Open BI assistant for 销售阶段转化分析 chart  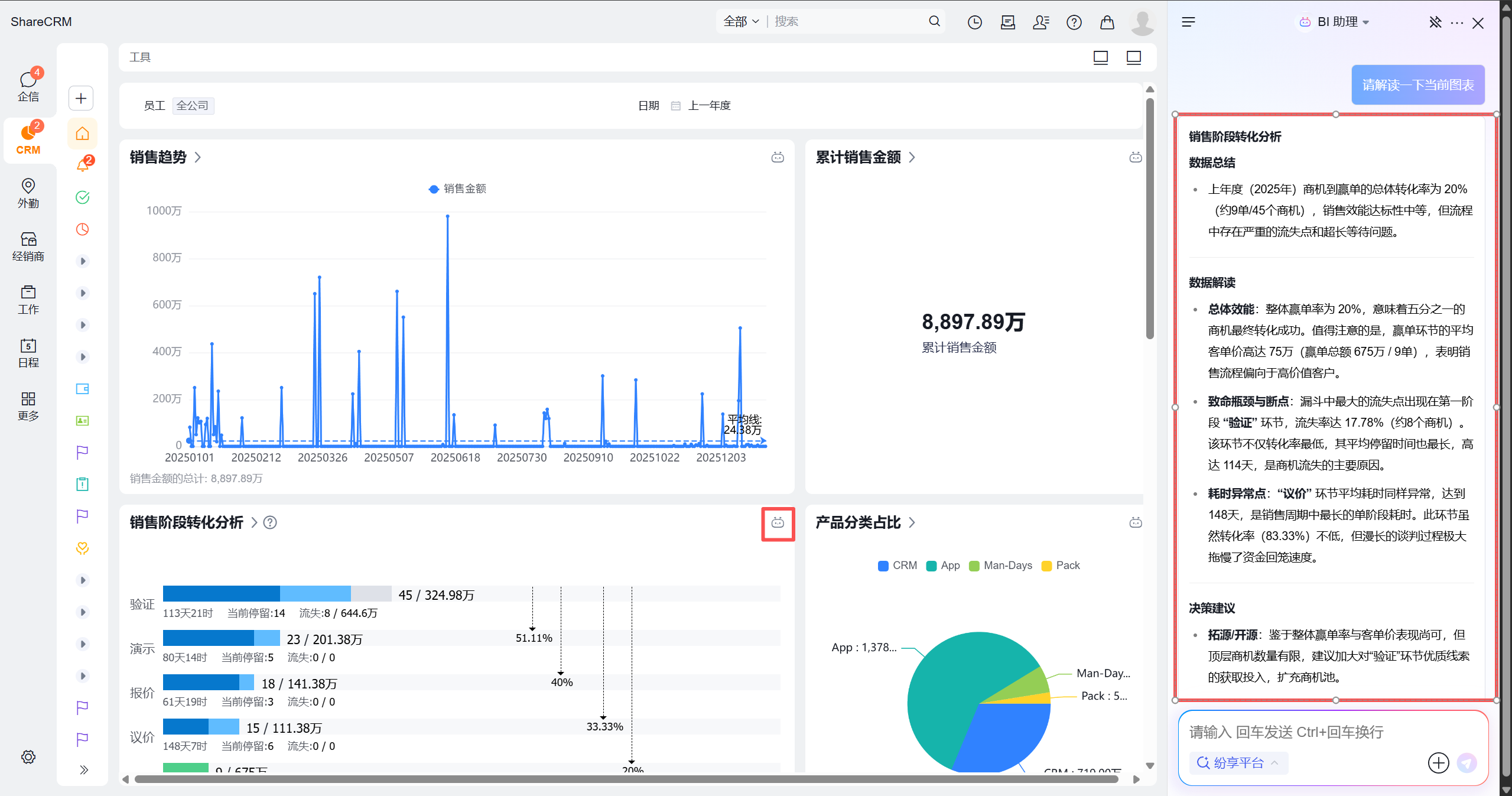pos(778,523)
